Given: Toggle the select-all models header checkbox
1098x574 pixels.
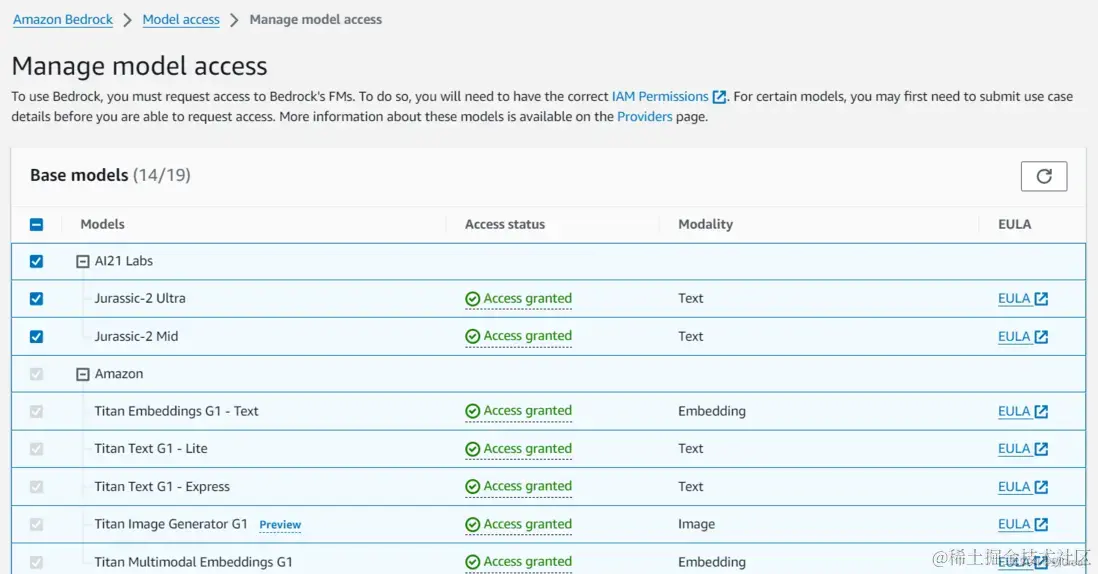Looking at the screenshot, I should [37, 225].
